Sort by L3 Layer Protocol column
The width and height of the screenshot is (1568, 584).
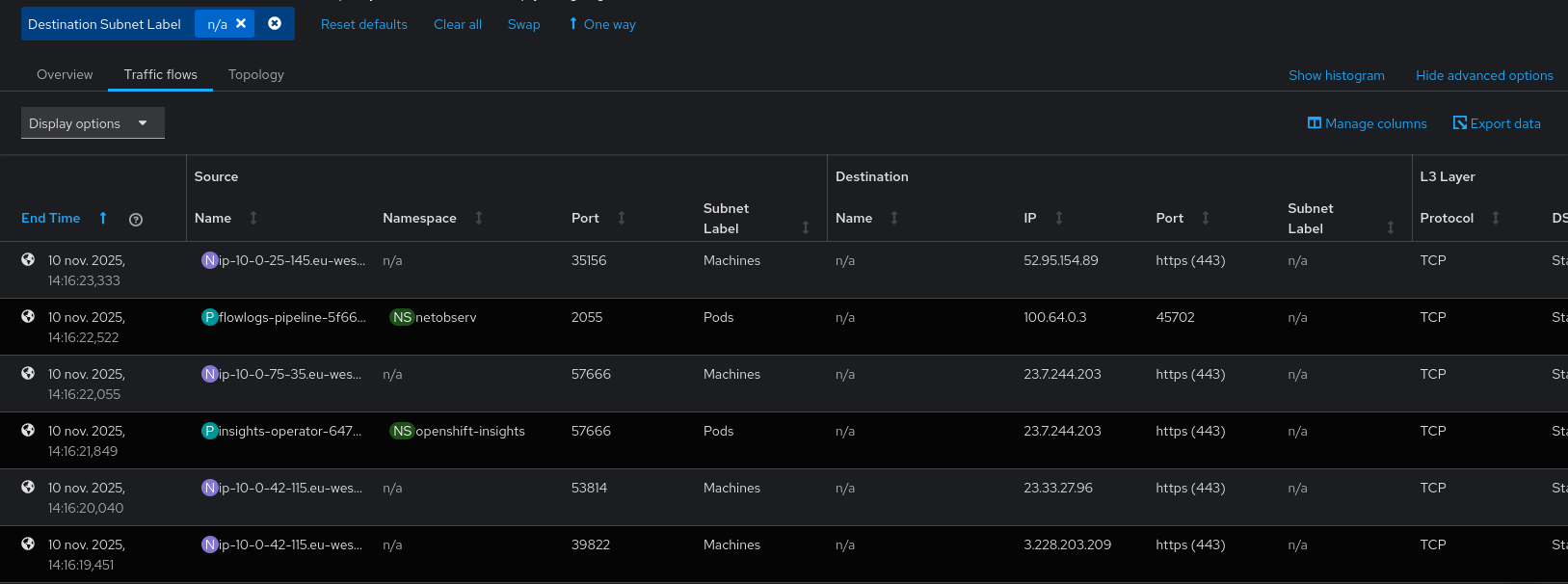1495,218
